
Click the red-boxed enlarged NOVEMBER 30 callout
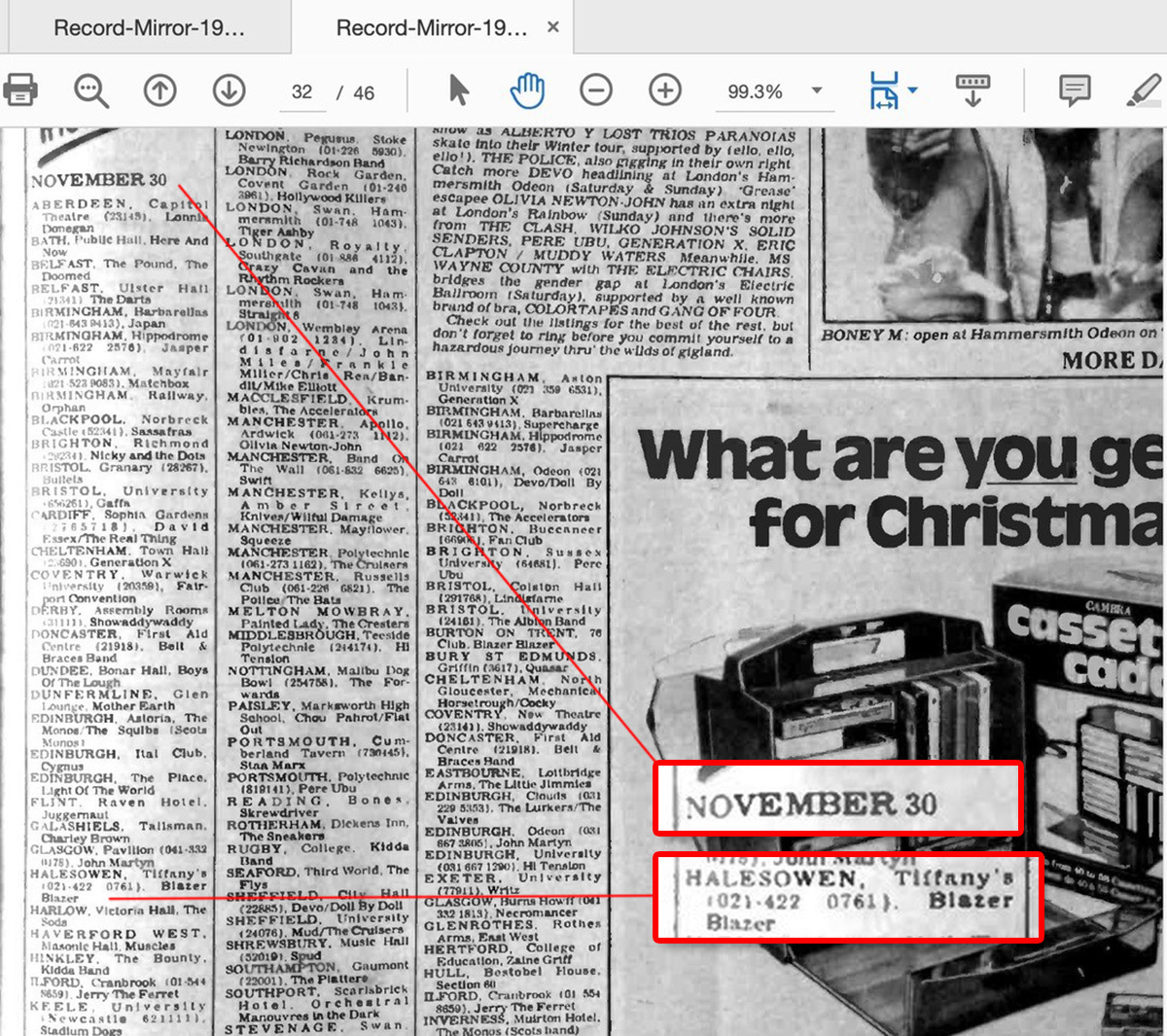click(837, 800)
